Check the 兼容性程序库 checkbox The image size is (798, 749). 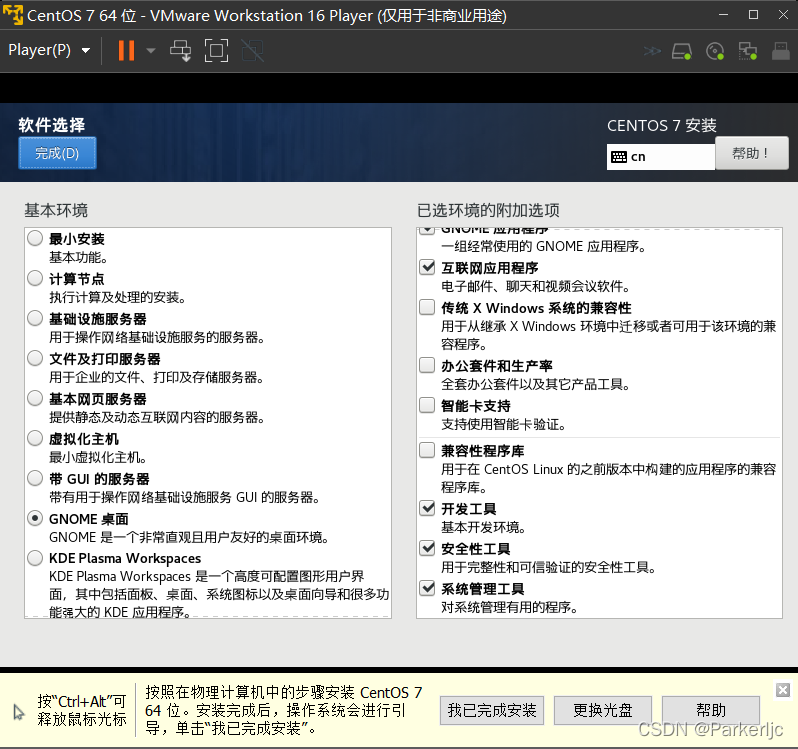[427, 450]
